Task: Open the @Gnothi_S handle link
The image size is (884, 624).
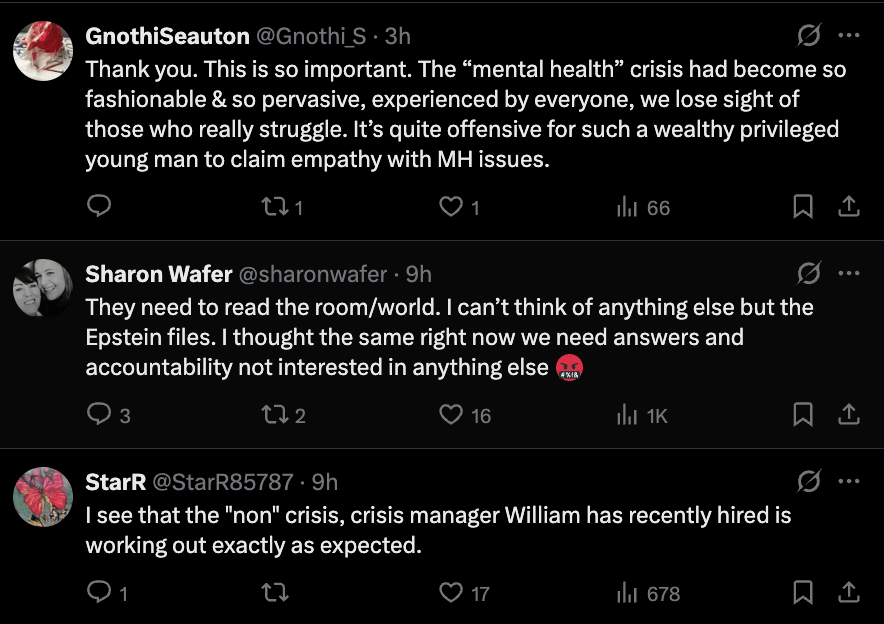Action: pos(311,36)
